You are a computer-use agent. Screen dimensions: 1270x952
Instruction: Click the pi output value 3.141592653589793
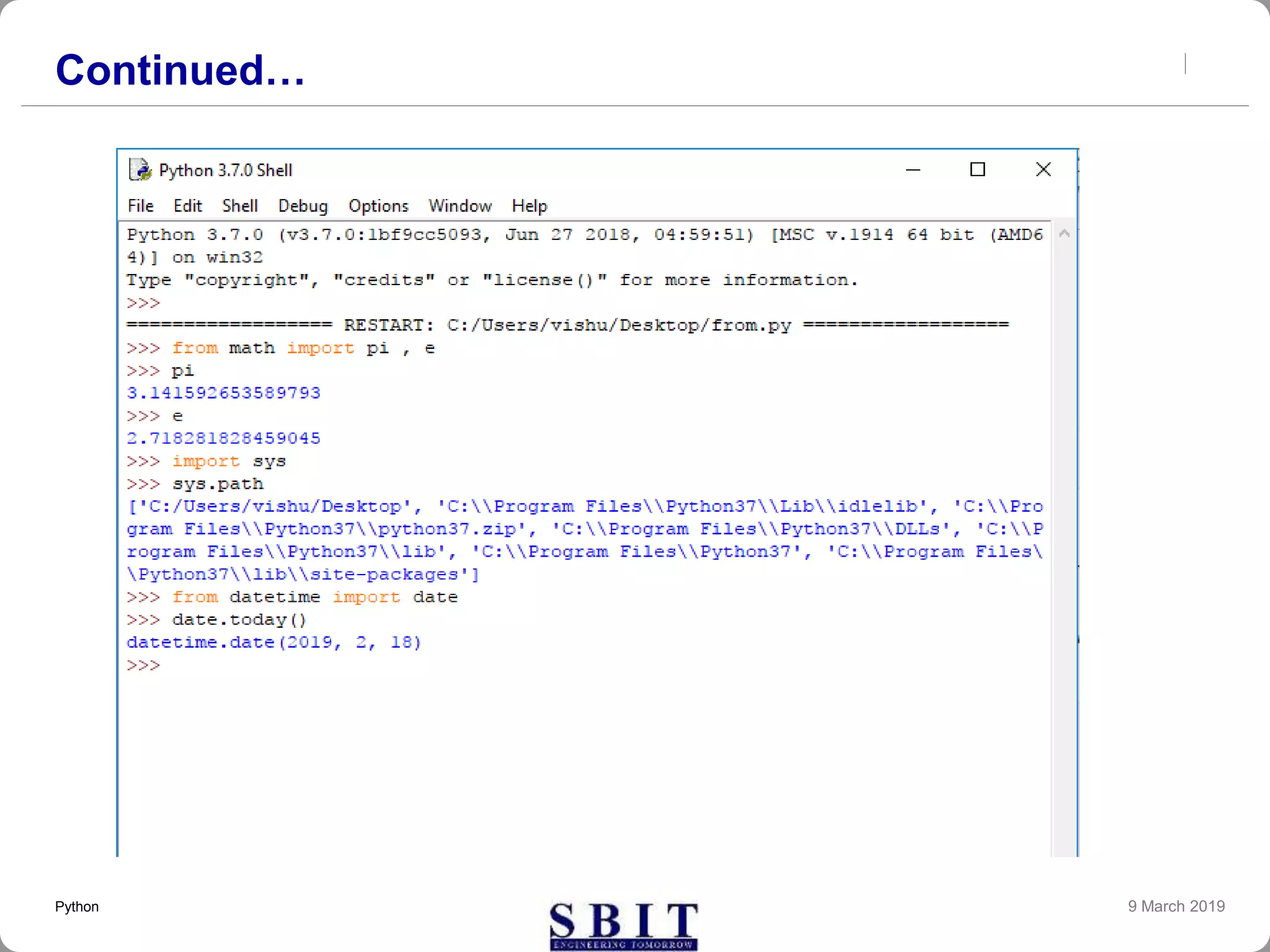223,393
